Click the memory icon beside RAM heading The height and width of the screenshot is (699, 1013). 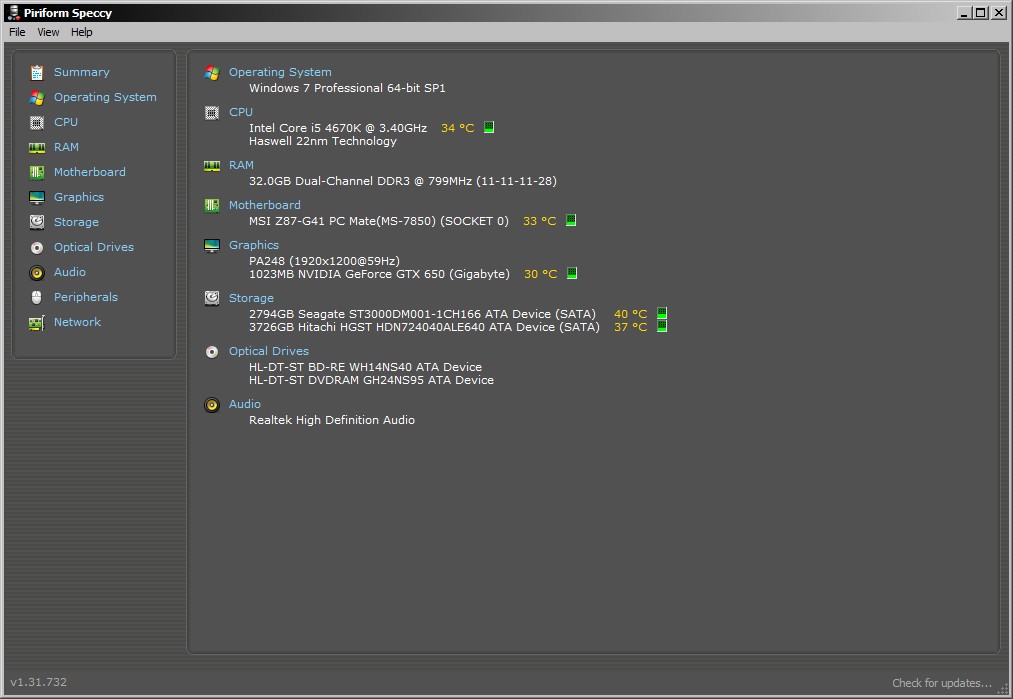212,166
